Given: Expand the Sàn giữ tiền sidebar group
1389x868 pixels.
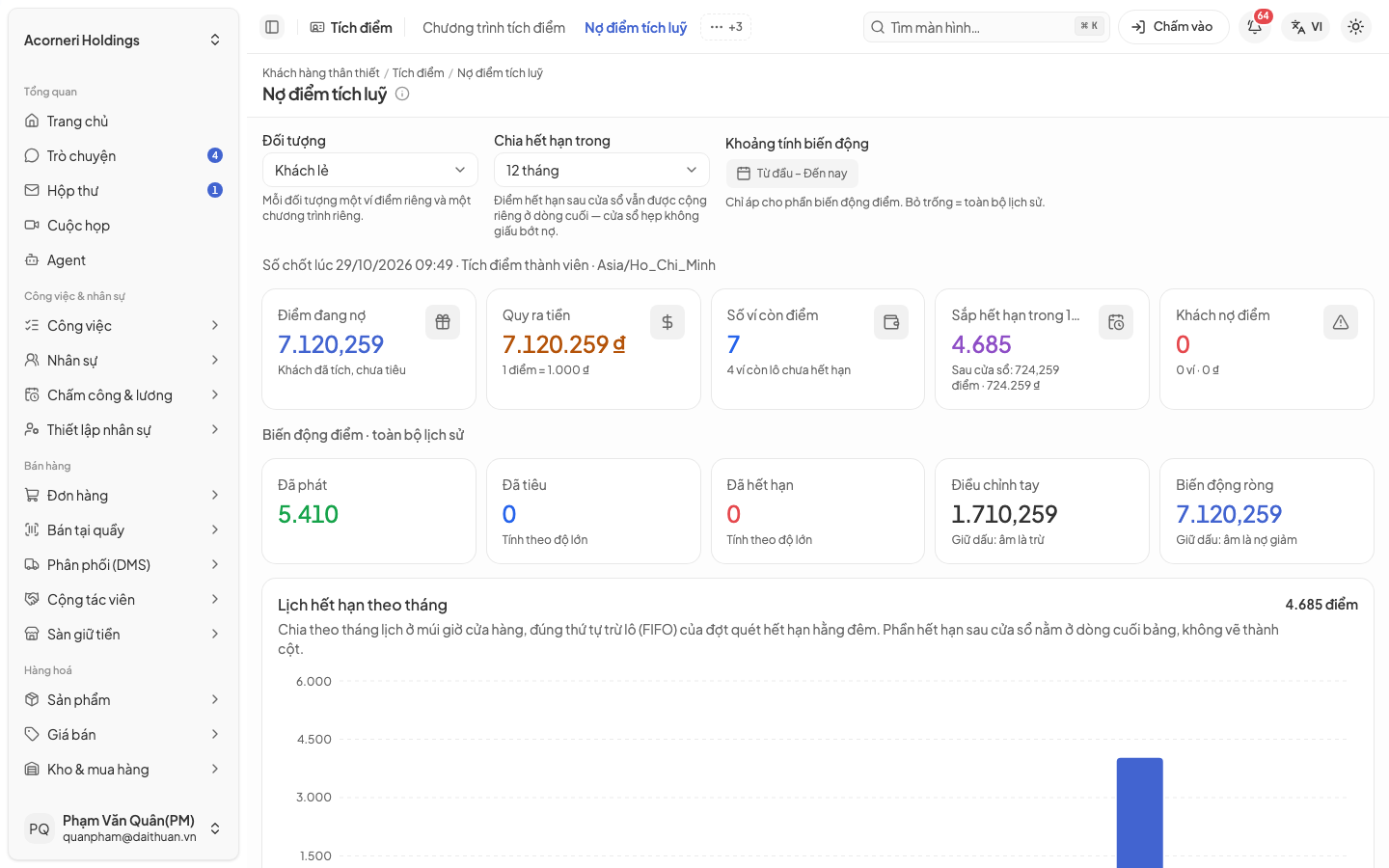Looking at the screenshot, I should pos(123,635).
